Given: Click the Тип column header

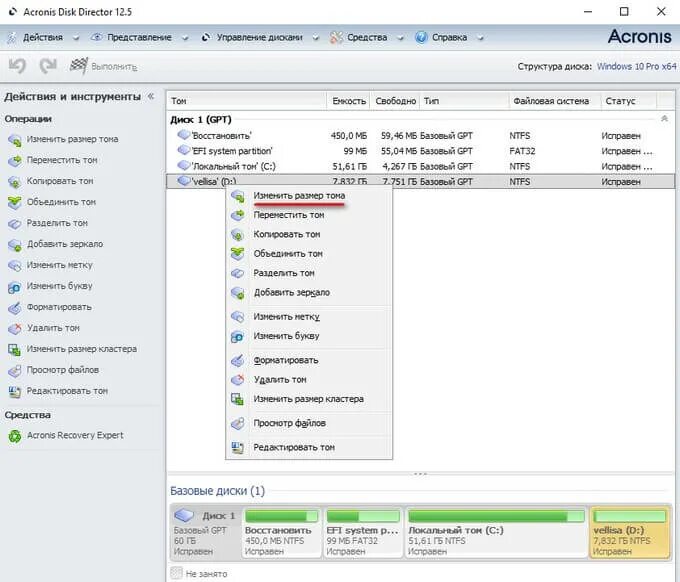Looking at the screenshot, I should (463, 101).
